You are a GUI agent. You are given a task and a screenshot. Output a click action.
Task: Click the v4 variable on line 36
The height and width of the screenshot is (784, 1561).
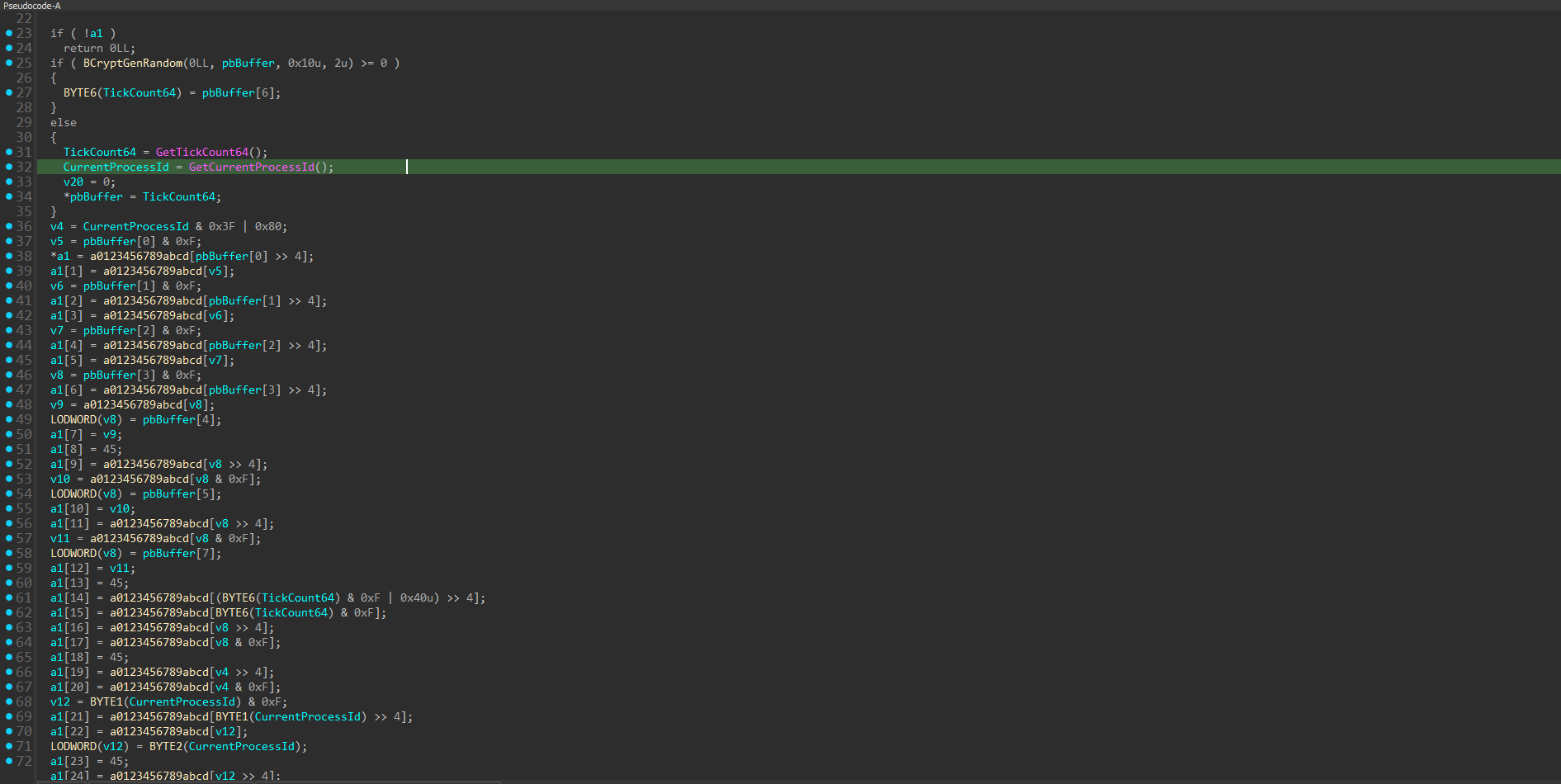tap(56, 226)
